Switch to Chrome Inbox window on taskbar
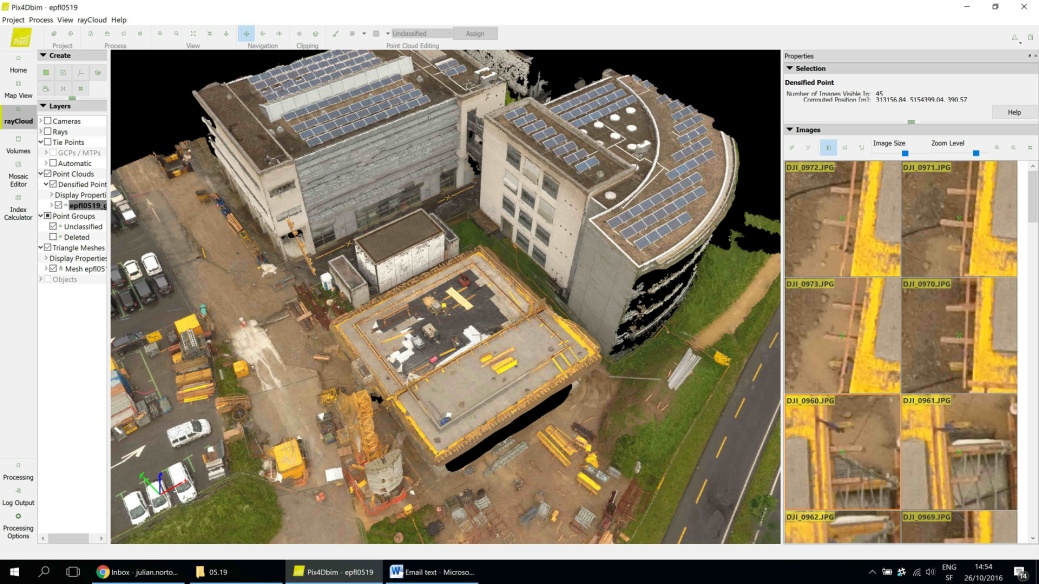 [137, 572]
